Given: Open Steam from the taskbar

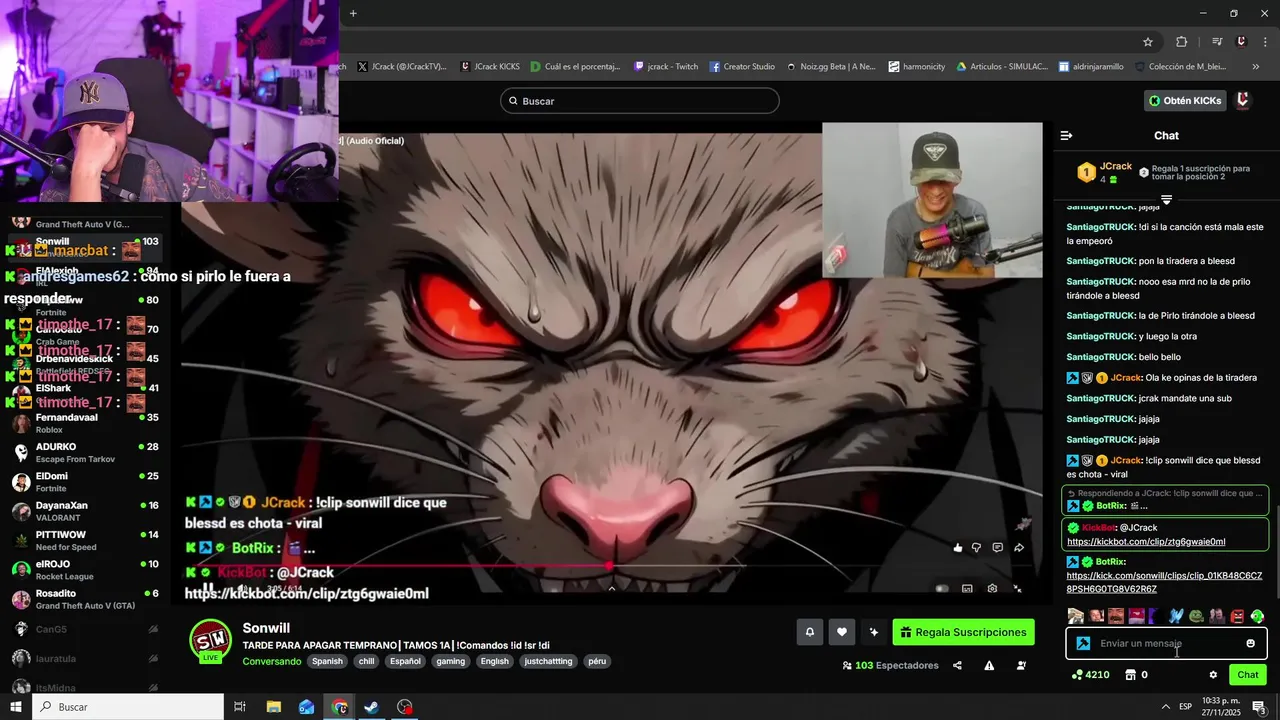Looking at the screenshot, I should 371,707.
